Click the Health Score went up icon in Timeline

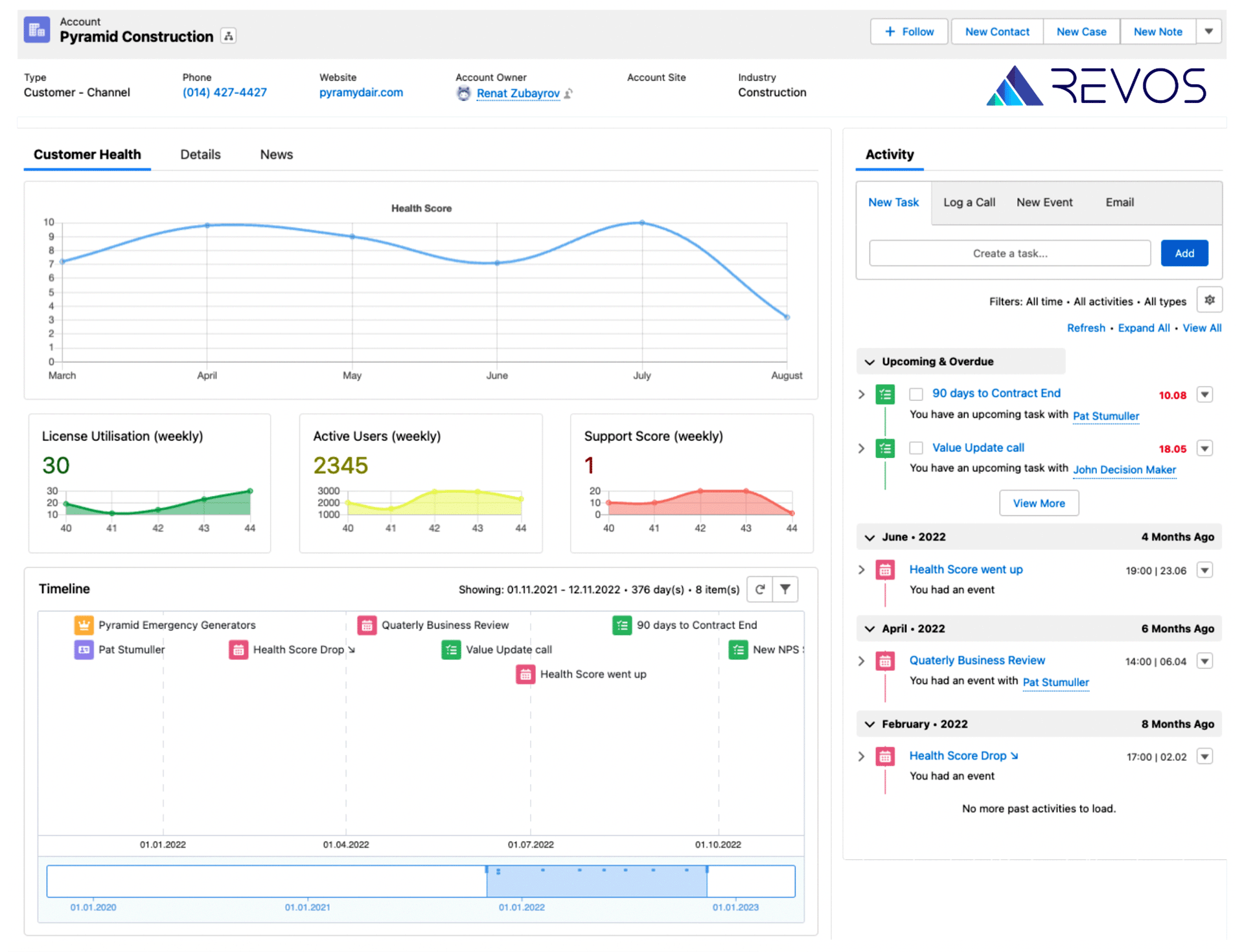tap(525, 674)
